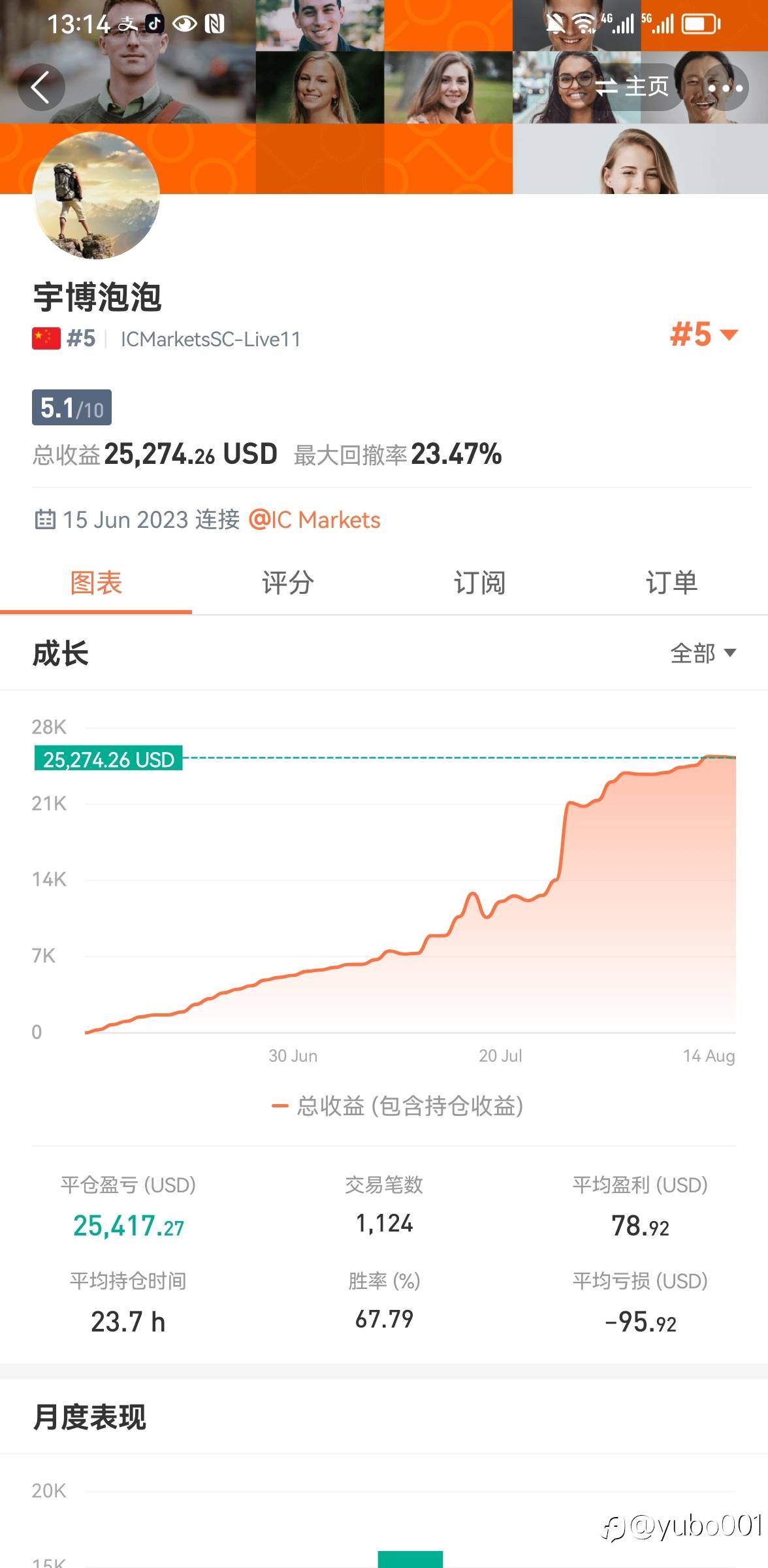Tap the NFC status bar icon

click(x=215, y=24)
